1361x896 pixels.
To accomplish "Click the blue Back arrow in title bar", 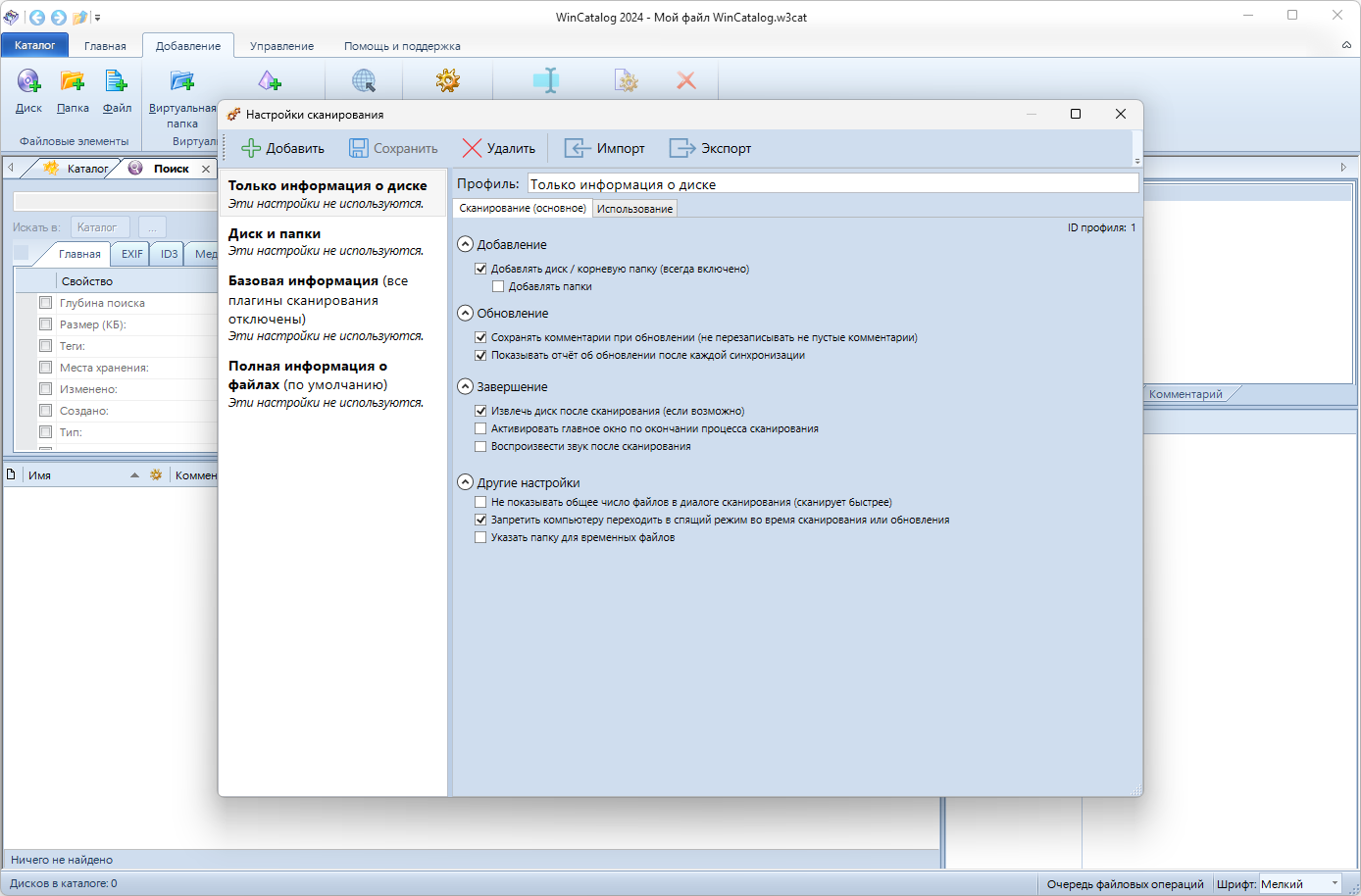I will [37, 17].
